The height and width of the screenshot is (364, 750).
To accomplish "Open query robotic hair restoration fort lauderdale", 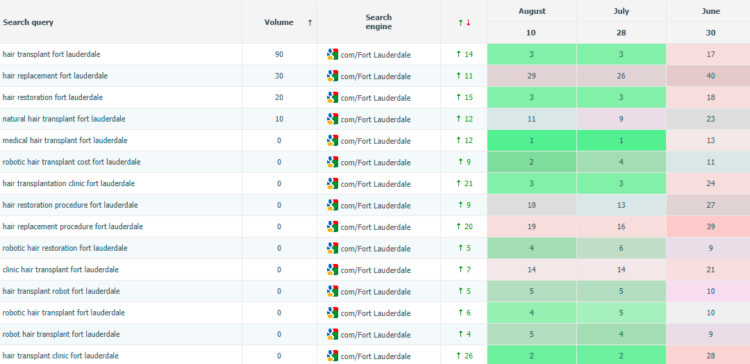I will pyautogui.click(x=65, y=248).
